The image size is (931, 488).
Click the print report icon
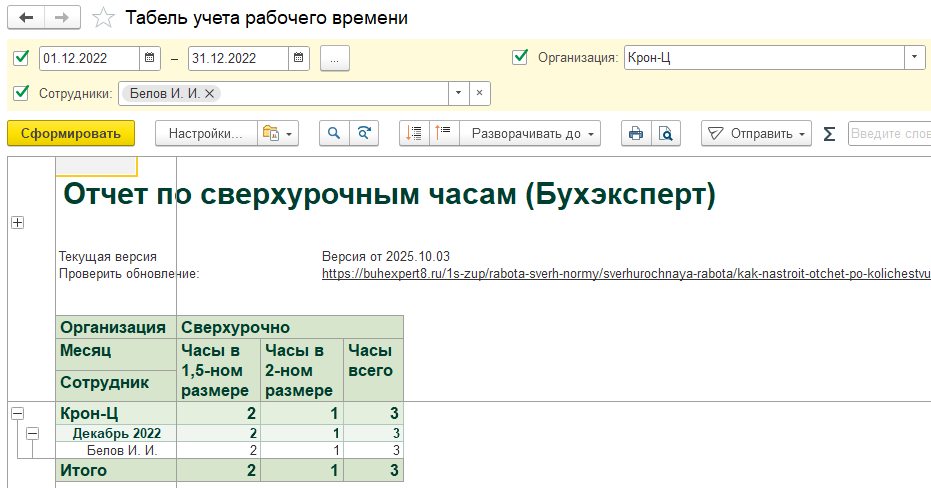(634, 133)
